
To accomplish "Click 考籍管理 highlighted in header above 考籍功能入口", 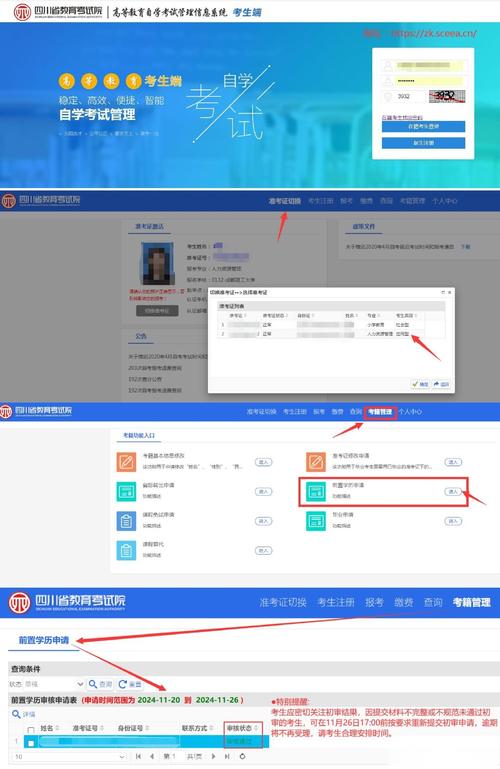I will pos(380,411).
